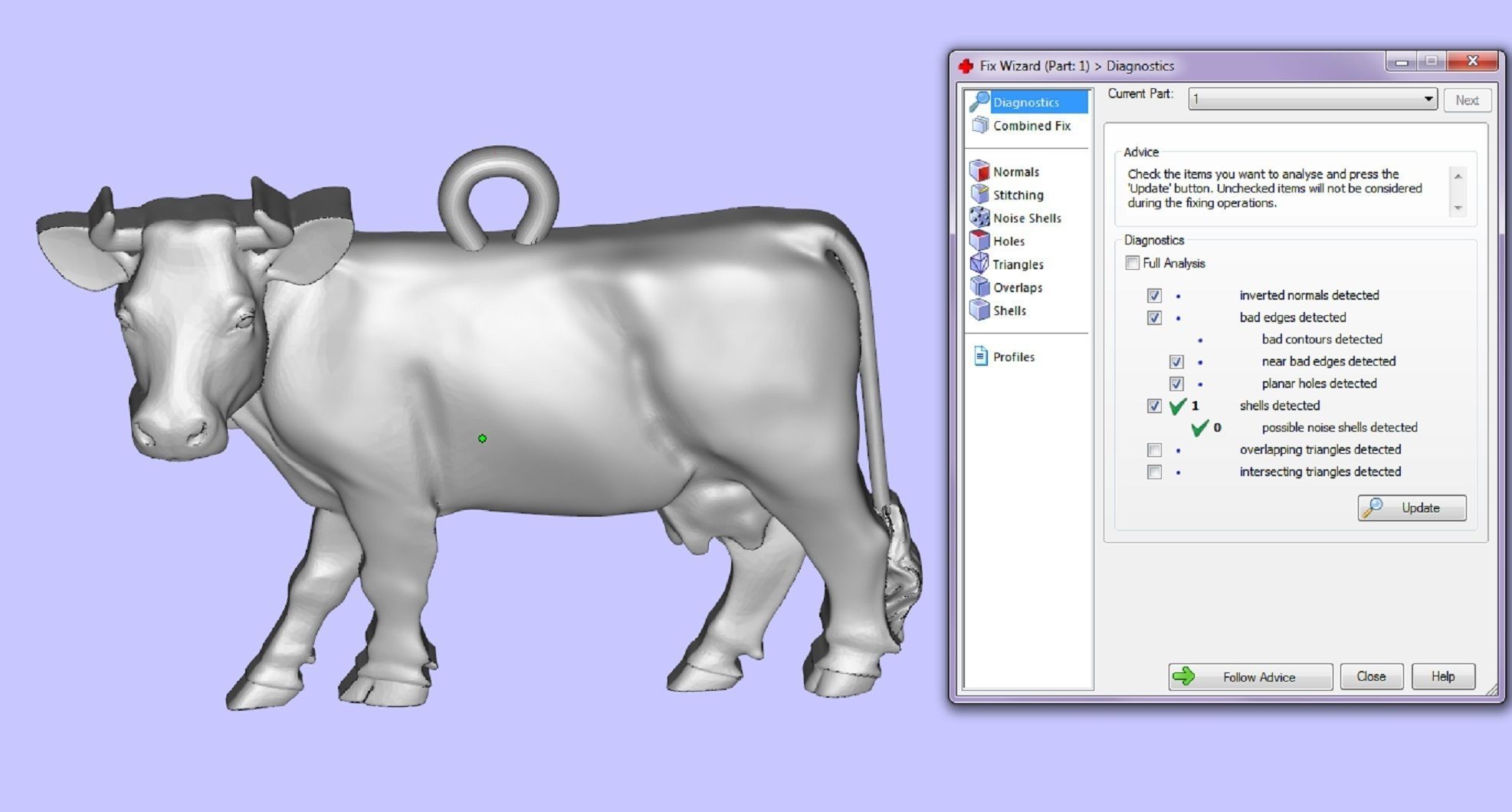
Task: Open the Current Part dropdown
Action: pos(1312,99)
